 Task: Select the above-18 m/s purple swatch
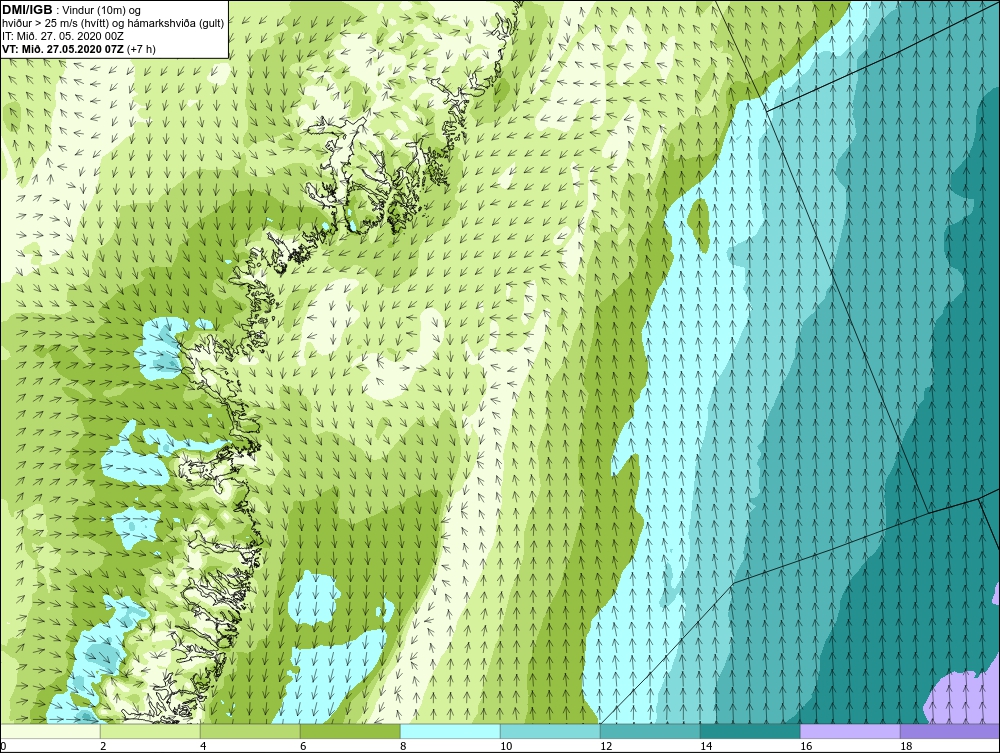click(x=950, y=731)
